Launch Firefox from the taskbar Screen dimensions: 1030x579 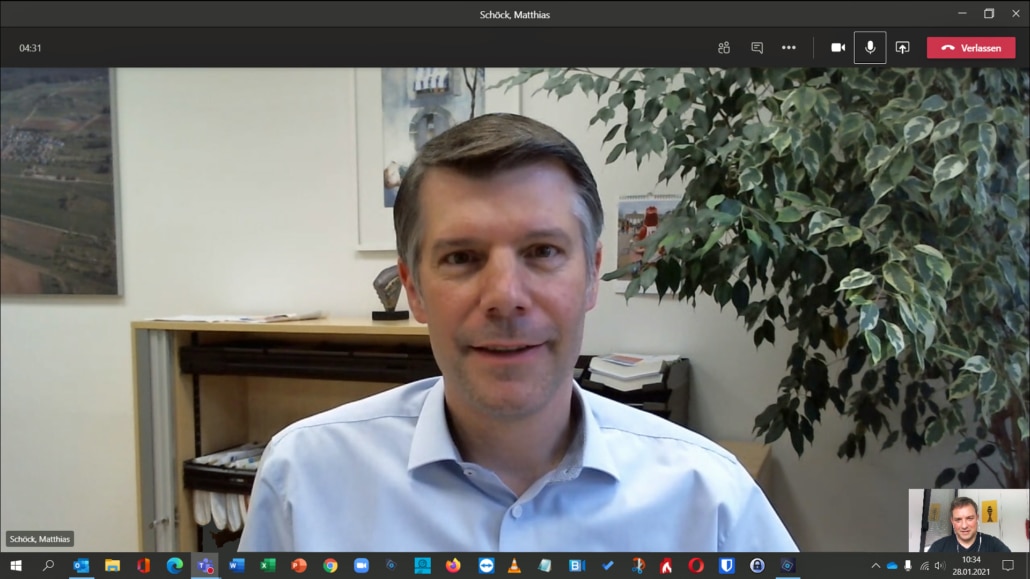click(454, 565)
